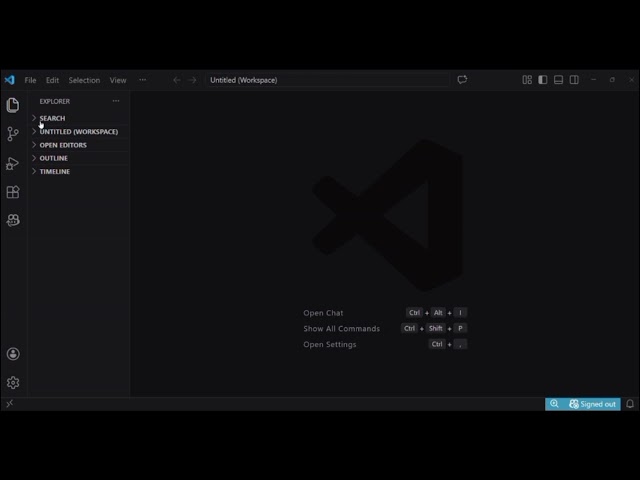Open Customize Layout icon
Image resolution: width=640 pixels, height=480 pixels.
(527, 80)
